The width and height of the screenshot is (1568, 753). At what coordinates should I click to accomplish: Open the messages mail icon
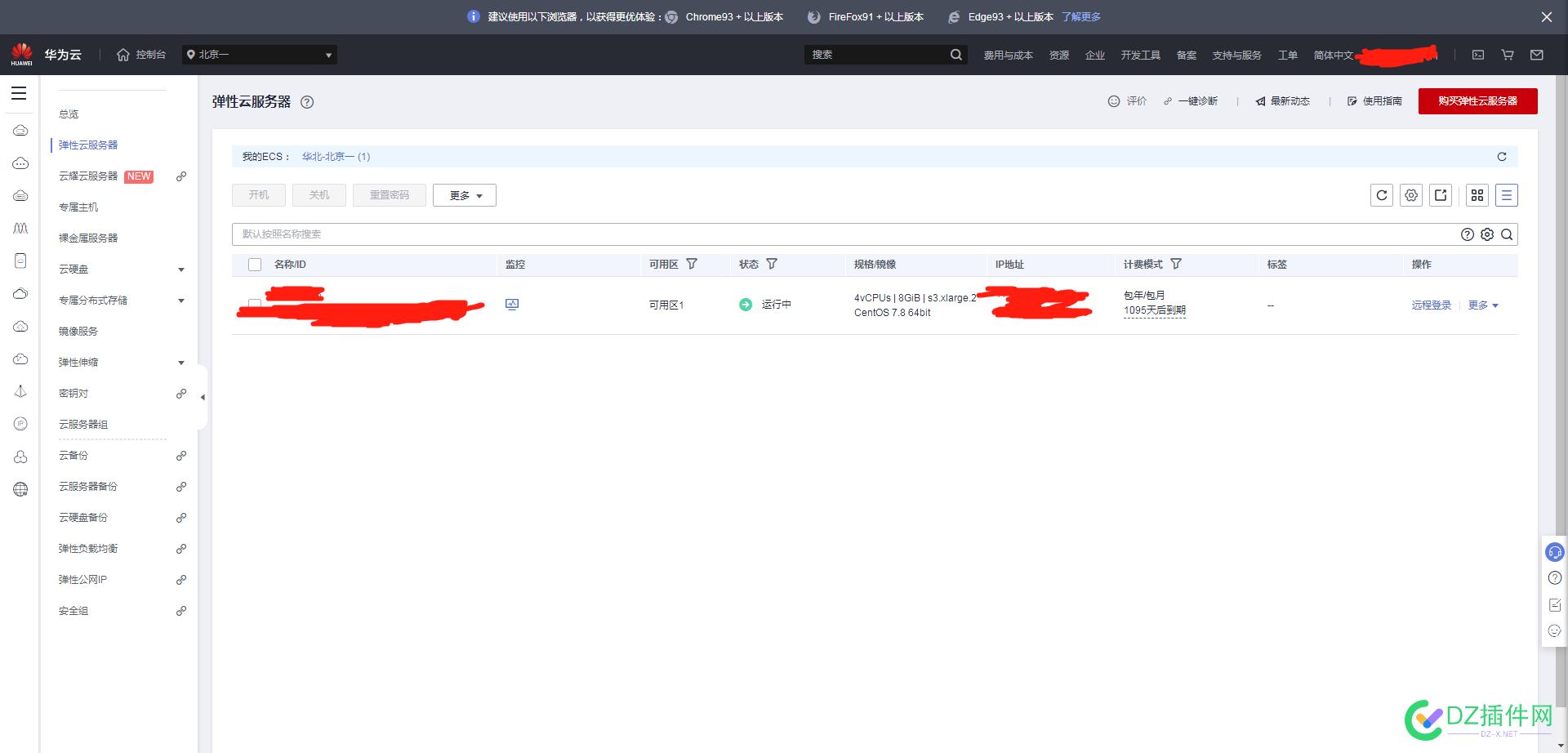point(1537,55)
